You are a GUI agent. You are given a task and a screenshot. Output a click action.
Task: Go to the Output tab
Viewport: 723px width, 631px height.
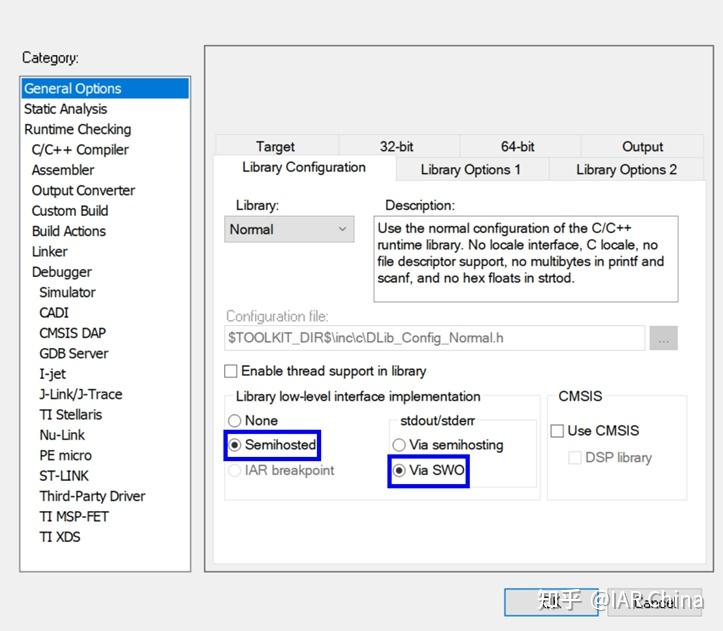click(642, 146)
